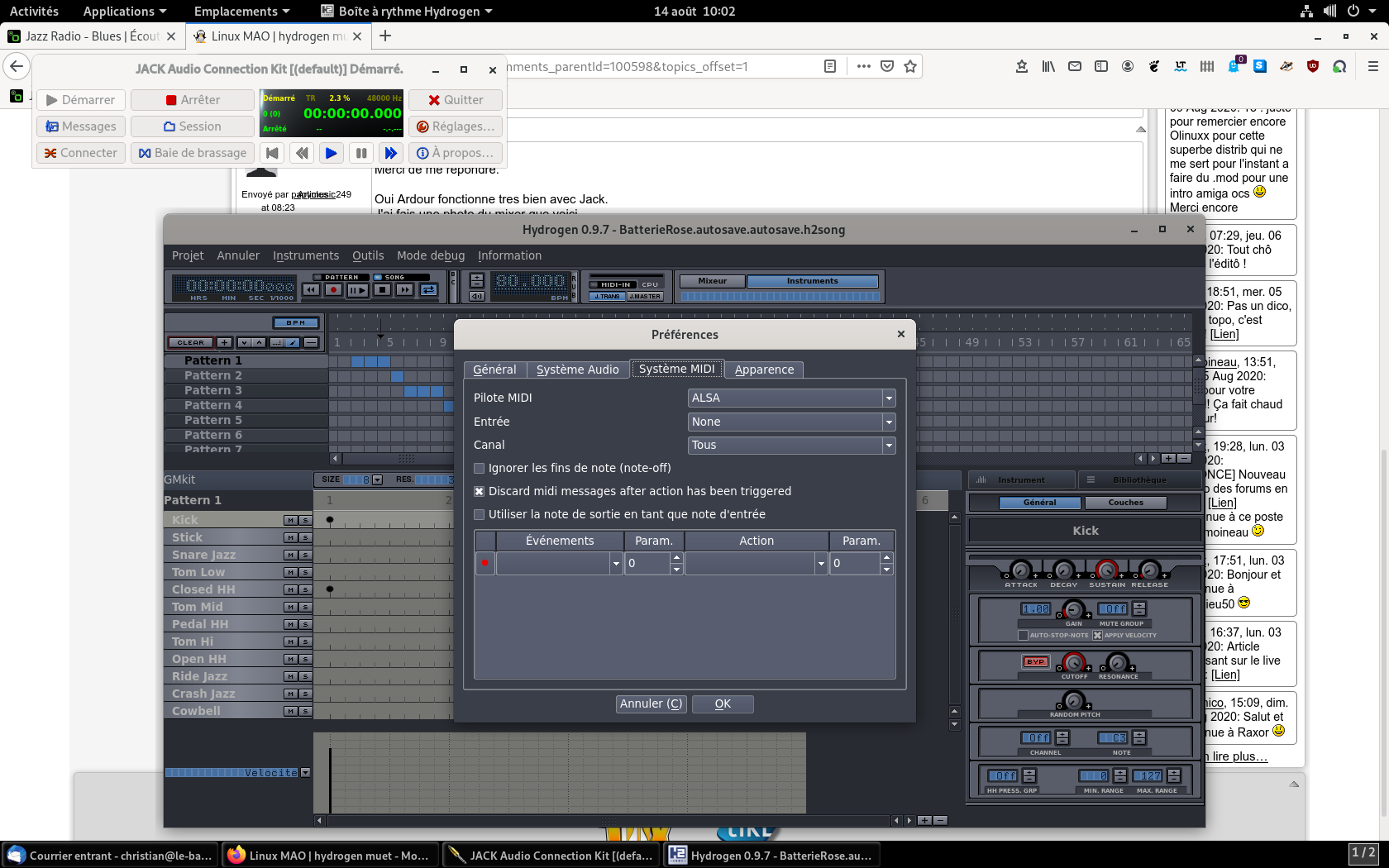Viewport: 1389px width, 868px height.
Task: Click the Hydrogen stop transport button
Action: point(382,289)
